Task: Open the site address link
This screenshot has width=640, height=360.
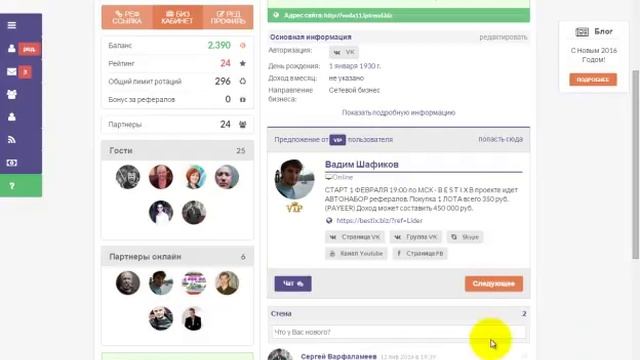Action: (x=358, y=16)
